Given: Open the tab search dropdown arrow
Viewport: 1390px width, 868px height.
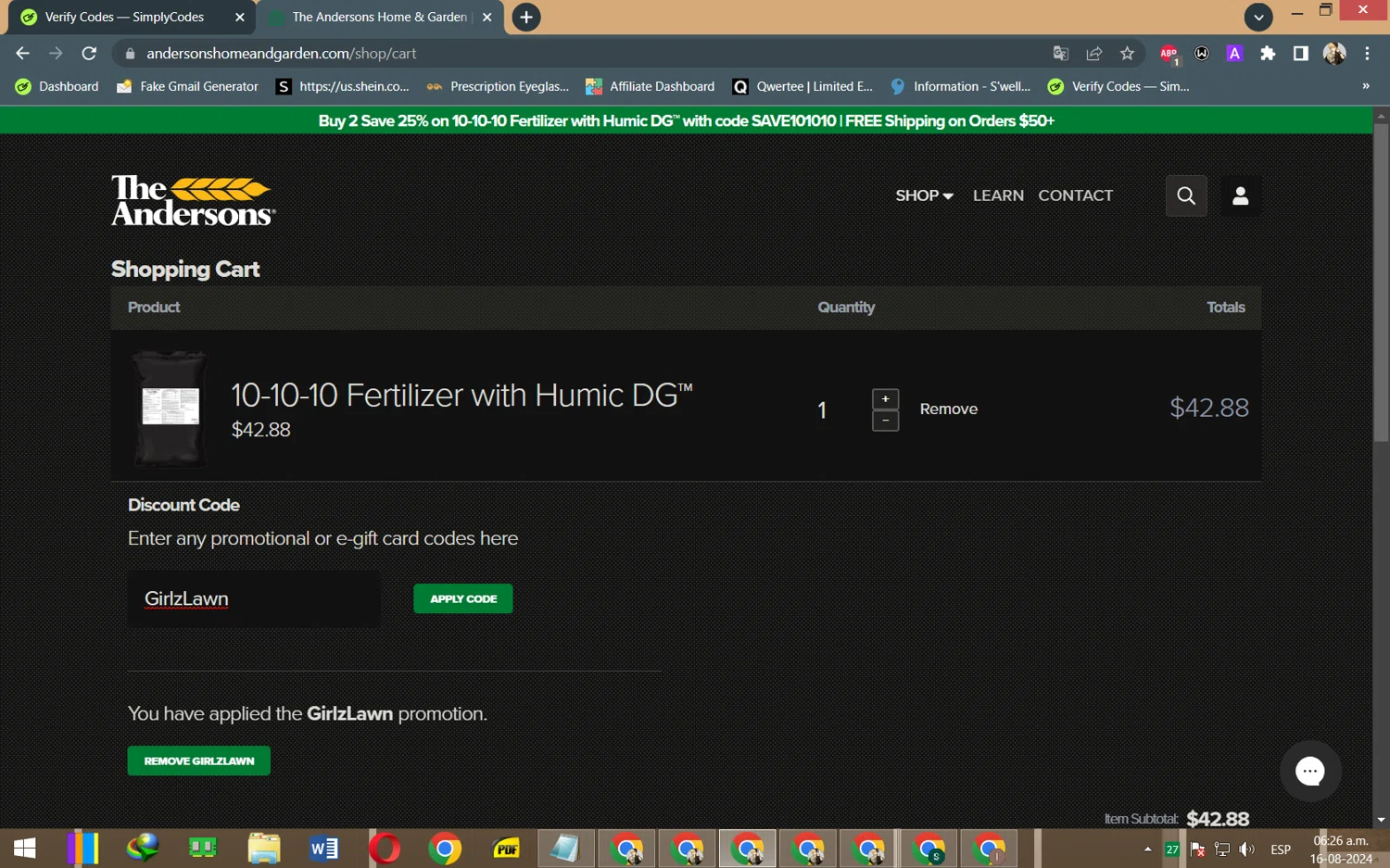Looking at the screenshot, I should coord(1258,17).
